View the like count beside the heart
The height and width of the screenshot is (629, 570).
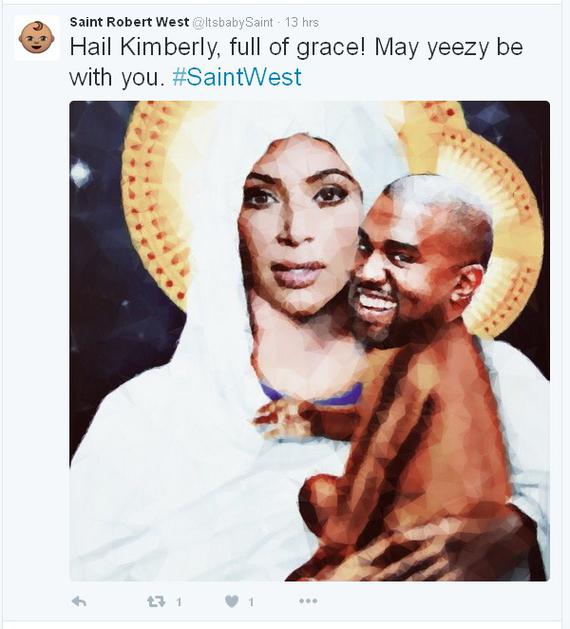coord(251,602)
